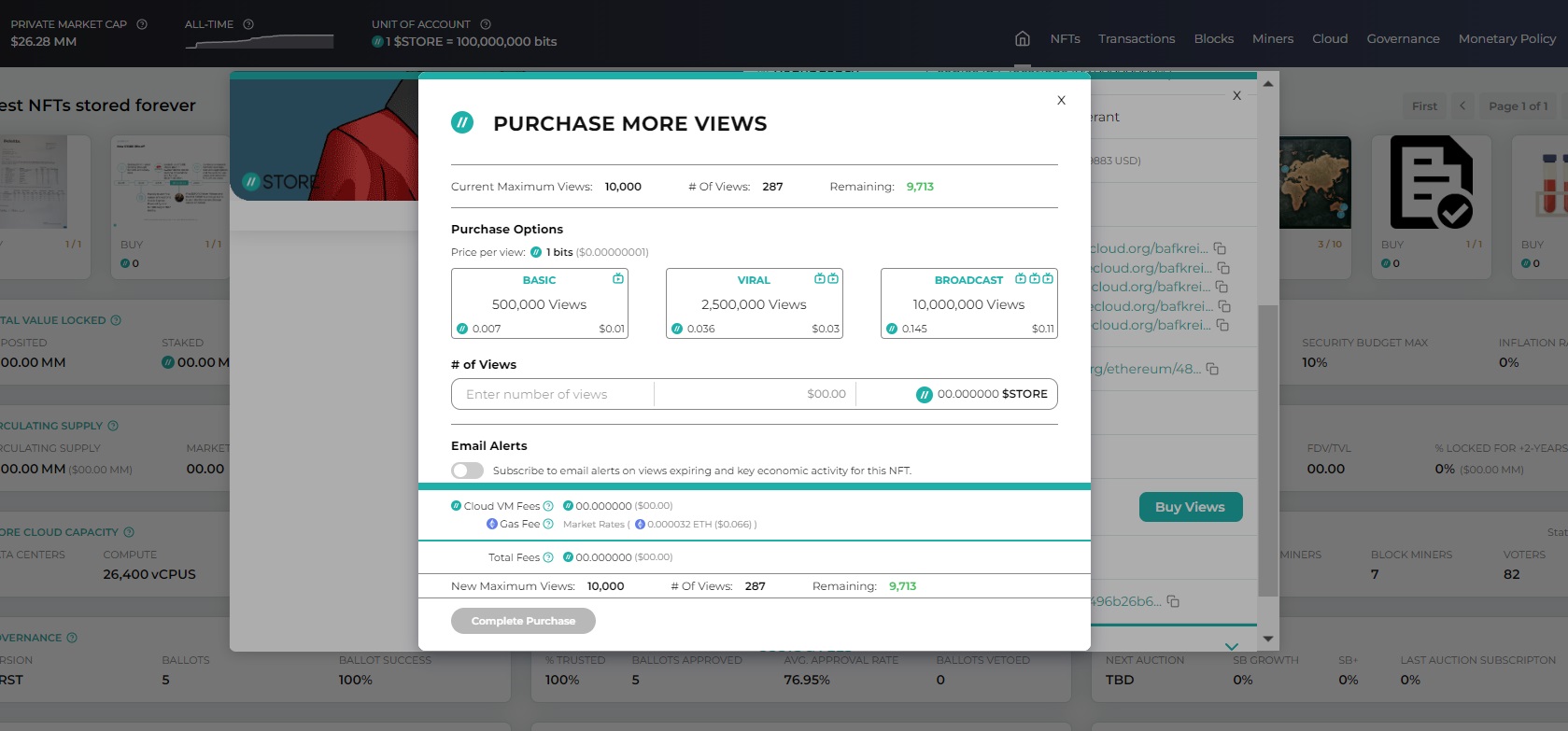1568x731 pixels.
Task: Open the Monetary Policy menu item
Action: coord(1507,38)
